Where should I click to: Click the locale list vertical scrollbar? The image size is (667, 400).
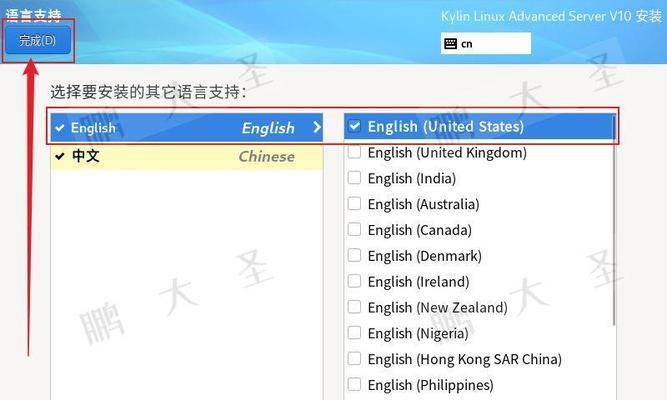point(614,220)
